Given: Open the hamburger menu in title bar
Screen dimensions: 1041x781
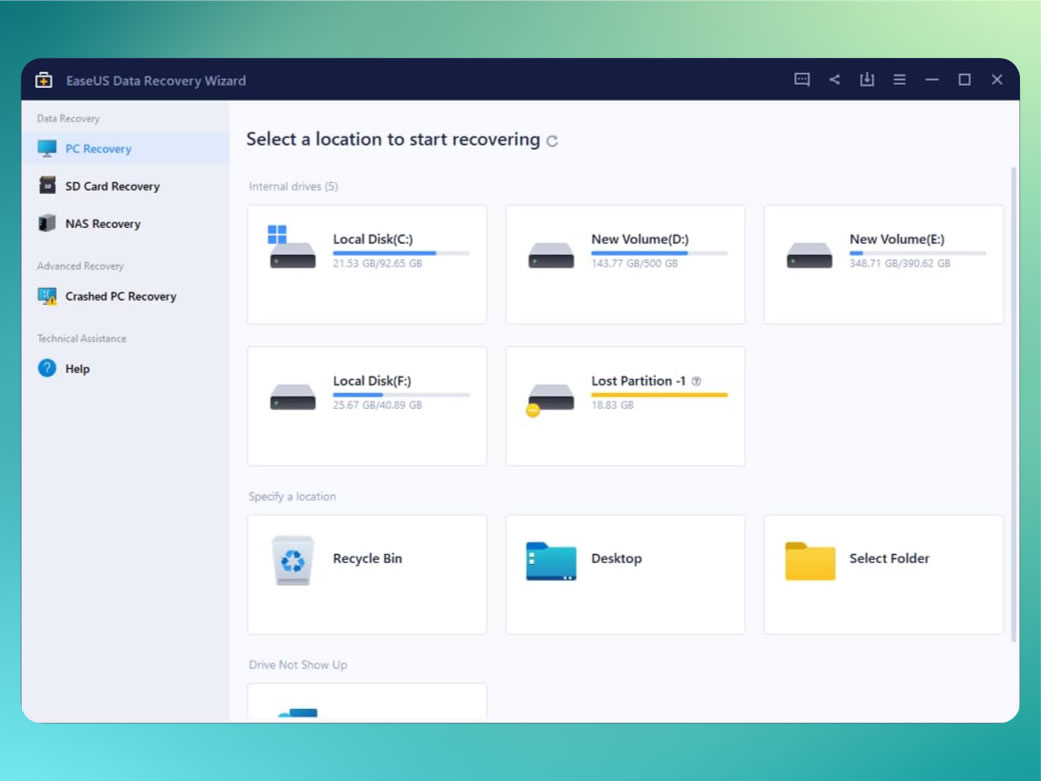Looking at the screenshot, I should [x=900, y=80].
